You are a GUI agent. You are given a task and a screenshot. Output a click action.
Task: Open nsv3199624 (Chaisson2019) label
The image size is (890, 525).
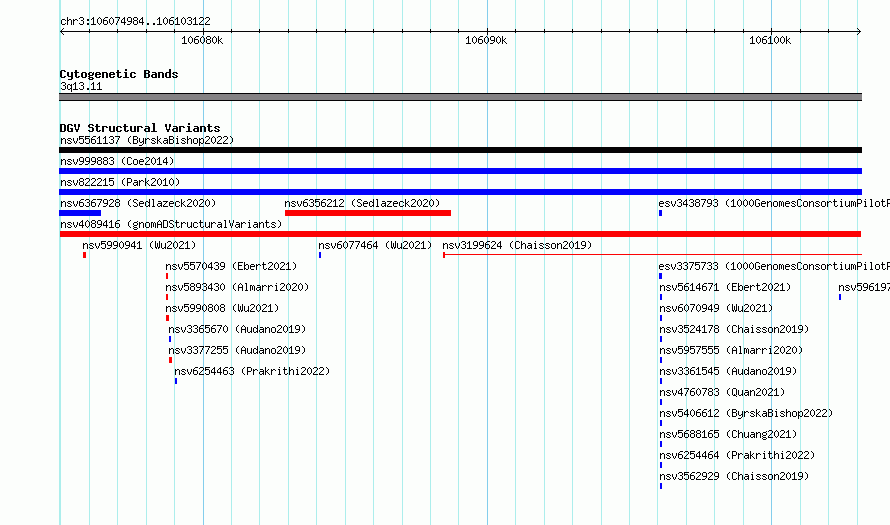tap(517, 245)
